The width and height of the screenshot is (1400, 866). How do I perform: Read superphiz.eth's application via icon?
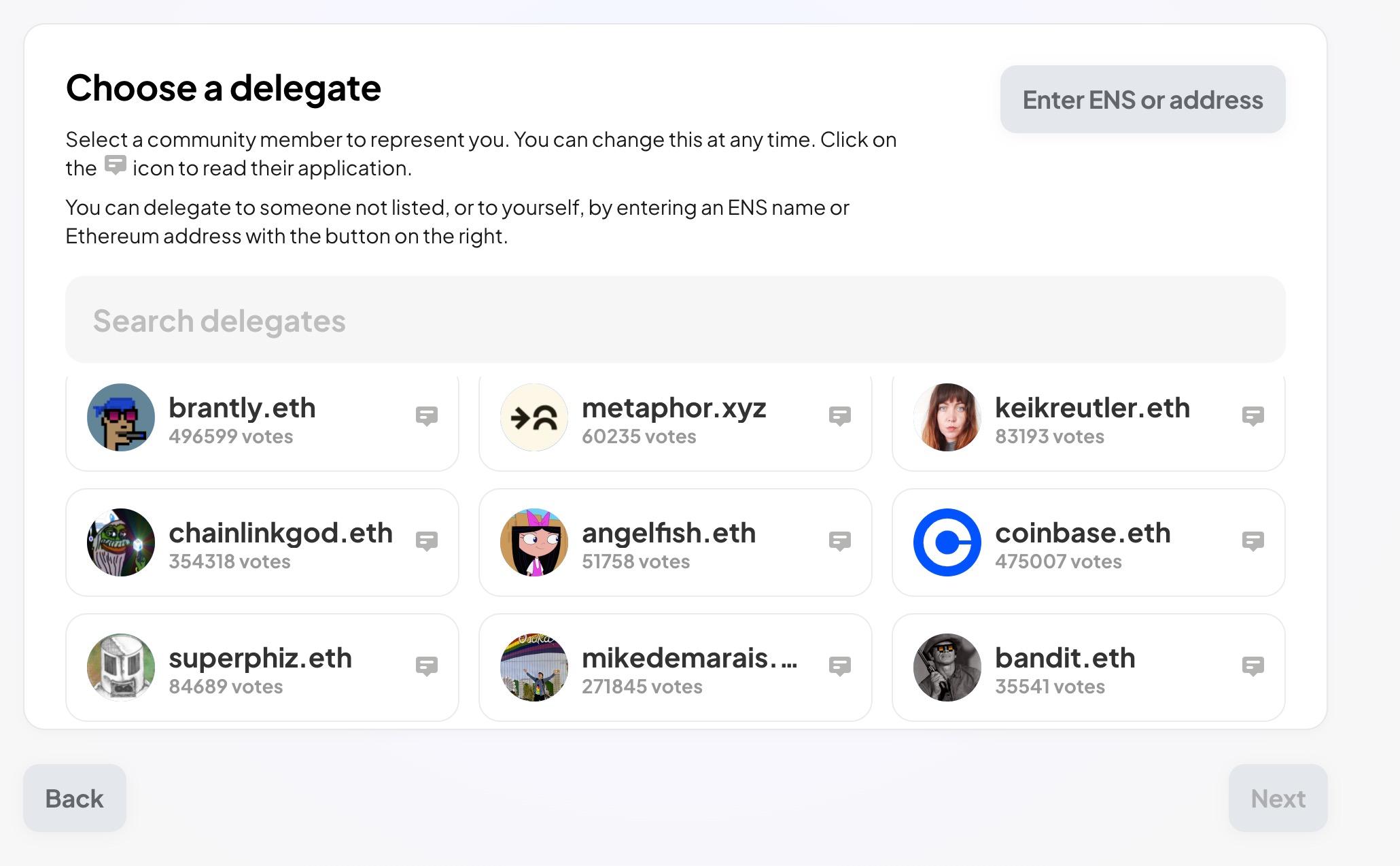point(427,665)
